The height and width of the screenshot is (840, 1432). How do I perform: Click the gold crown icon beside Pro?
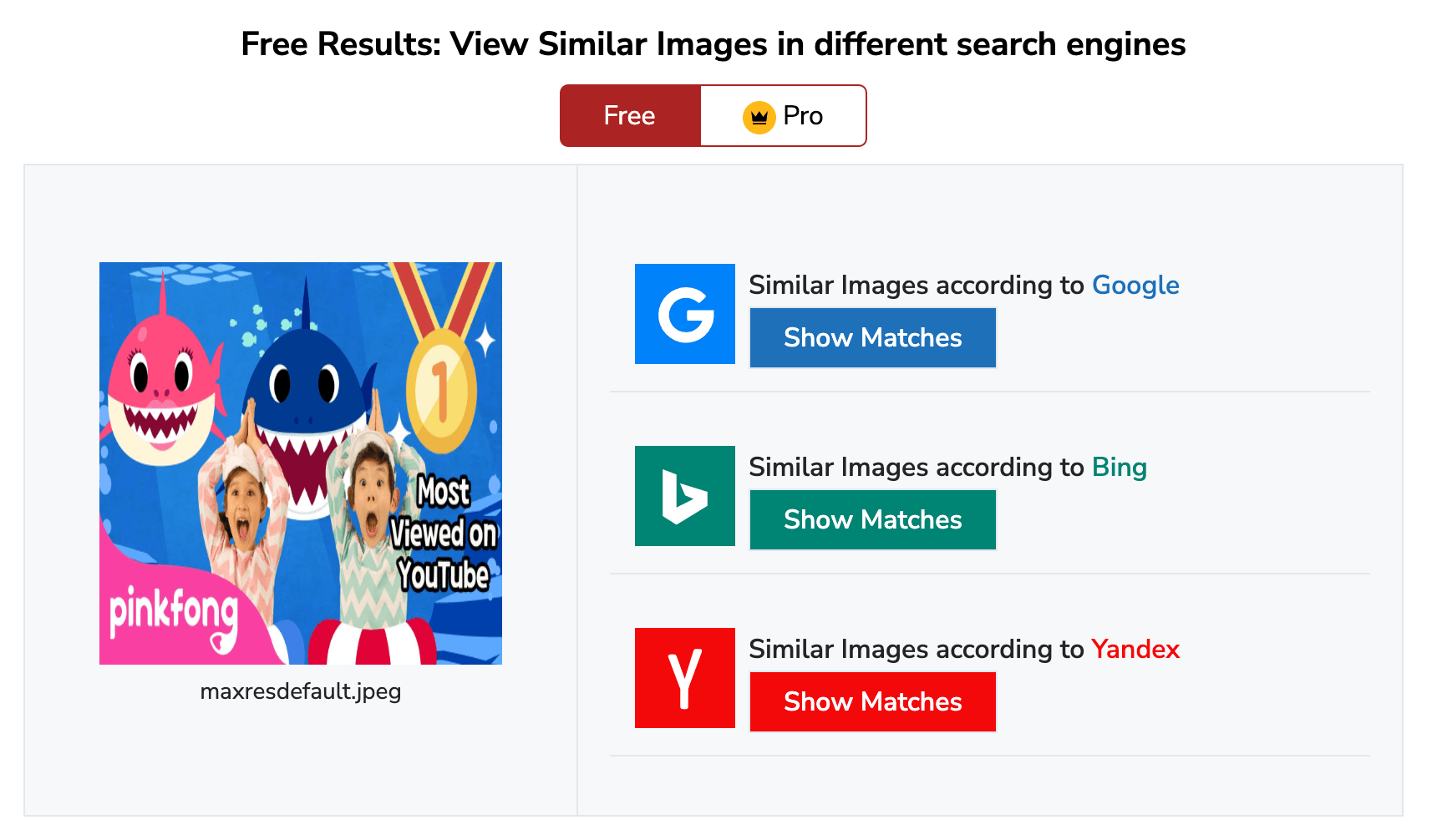(x=759, y=117)
